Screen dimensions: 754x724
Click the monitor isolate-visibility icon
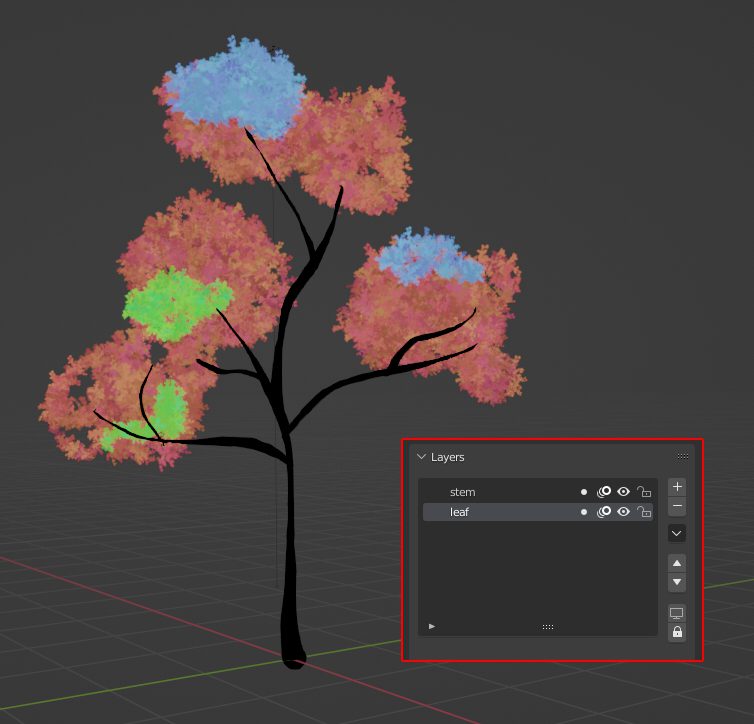(x=677, y=613)
